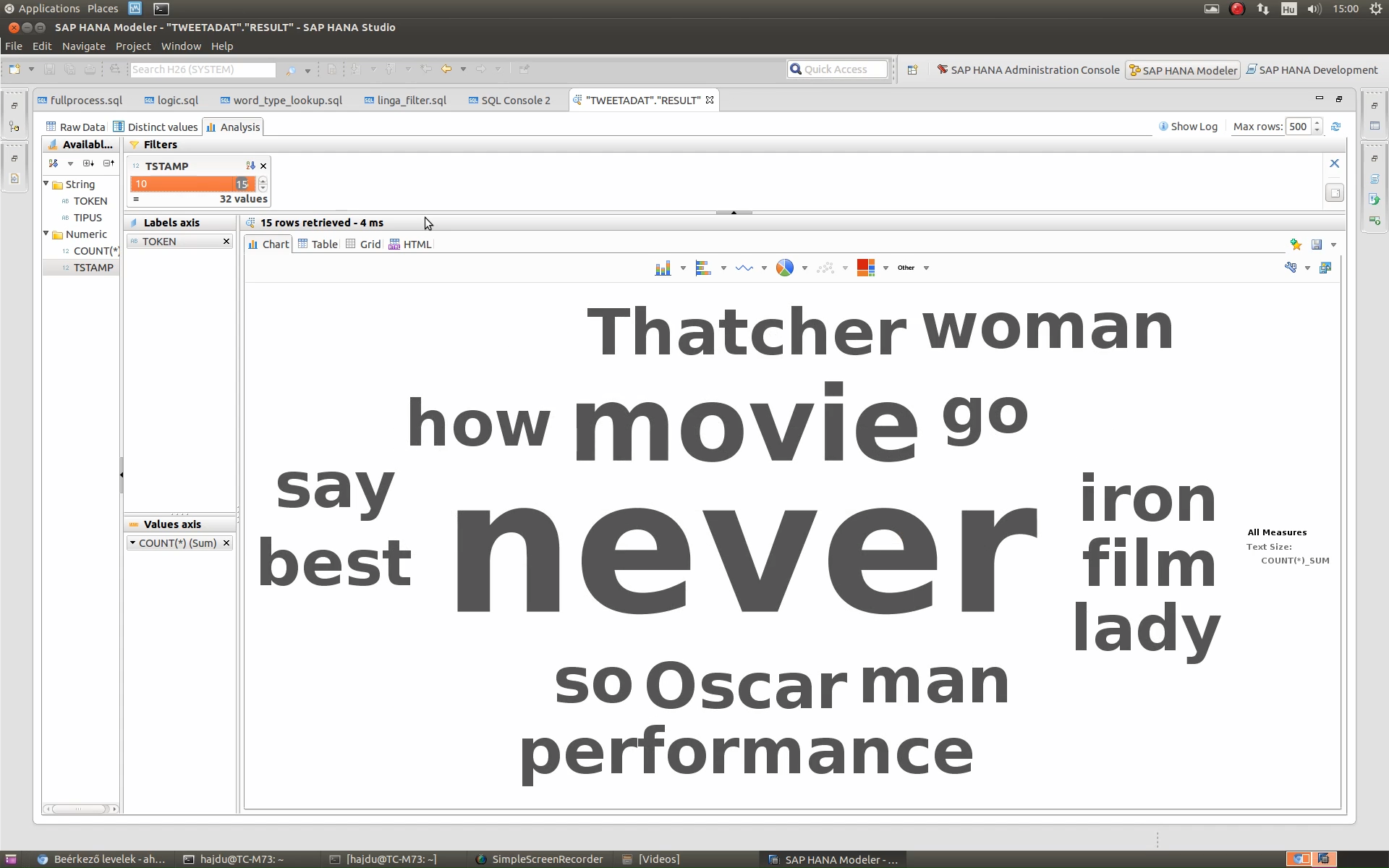Remove COUNT(*) (Sum) from Values axis
This screenshot has width=1389, height=868.
click(x=226, y=543)
